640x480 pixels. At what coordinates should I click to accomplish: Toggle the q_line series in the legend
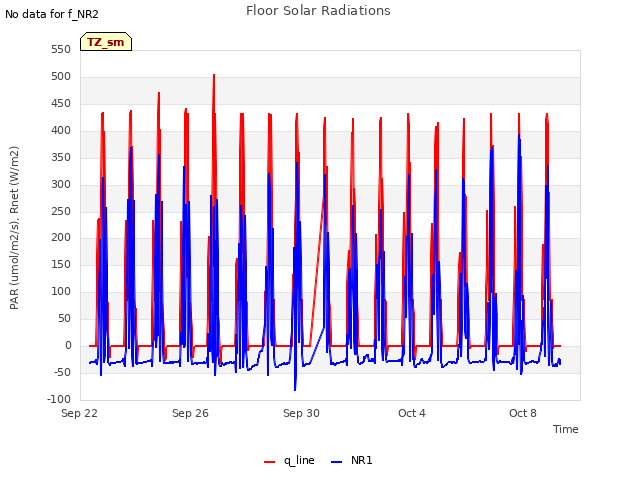(289, 460)
